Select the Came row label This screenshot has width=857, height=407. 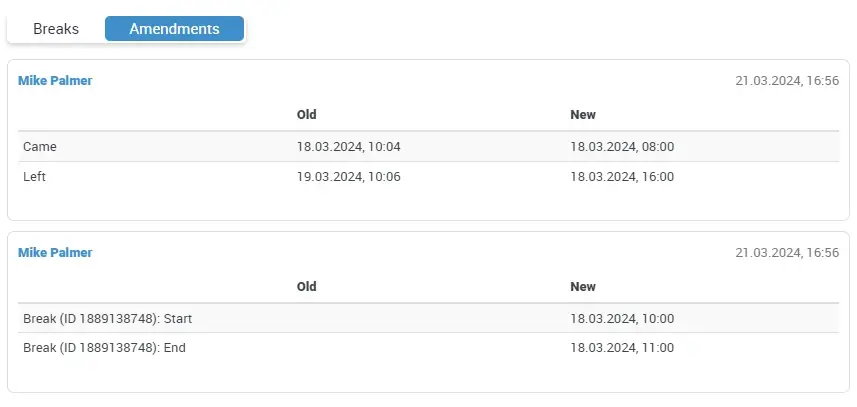[40, 147]
